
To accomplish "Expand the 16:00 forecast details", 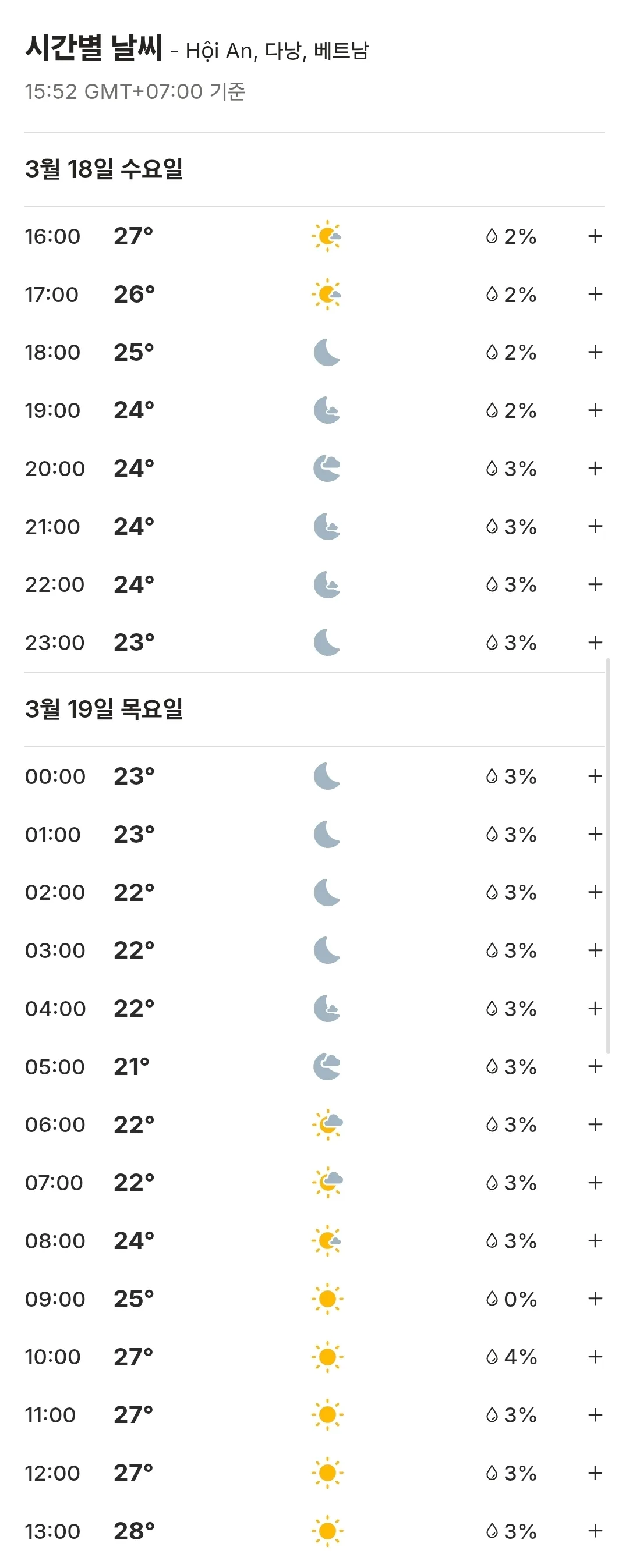I will click(595, 236).
